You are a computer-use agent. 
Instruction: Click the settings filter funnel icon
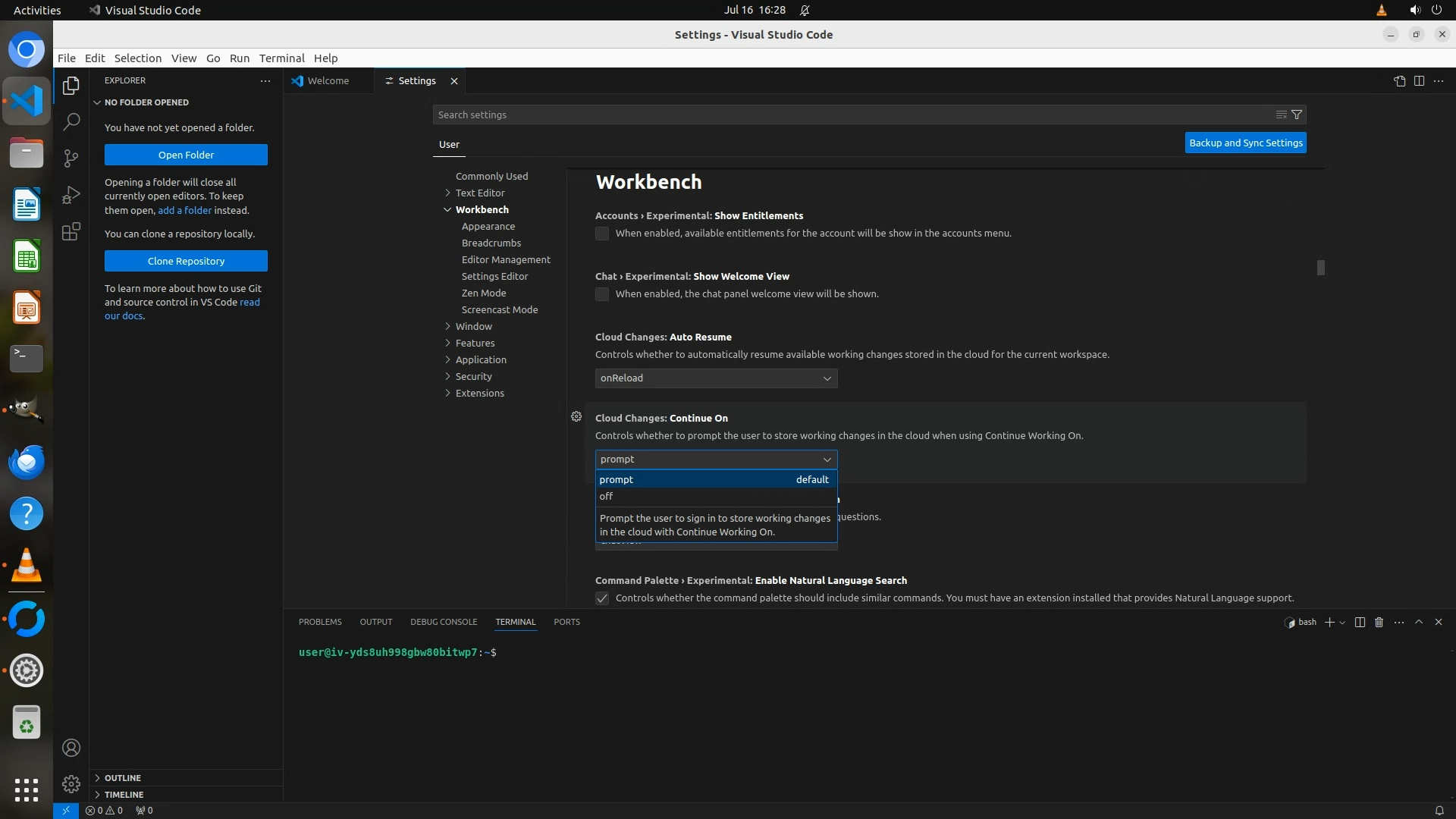coord(1297,115)
